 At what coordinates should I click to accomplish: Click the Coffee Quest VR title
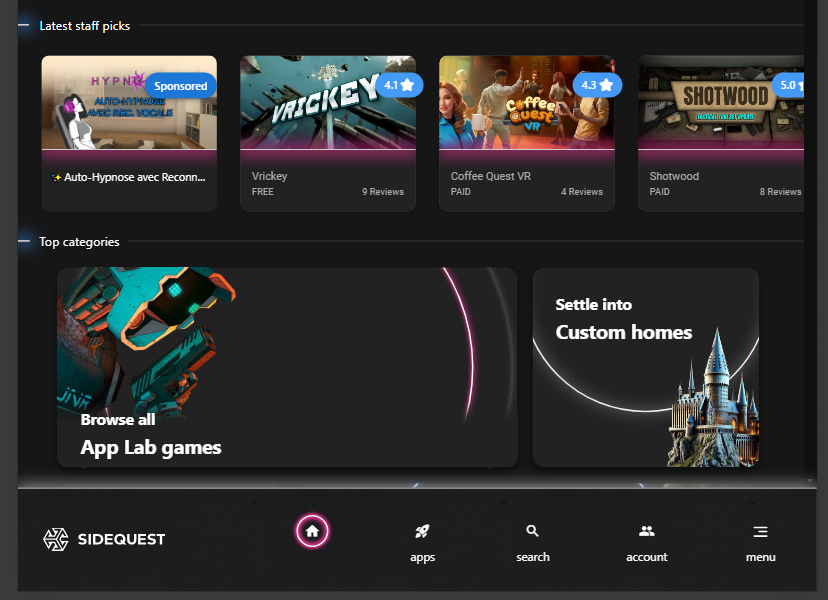(x=491, y=176)
